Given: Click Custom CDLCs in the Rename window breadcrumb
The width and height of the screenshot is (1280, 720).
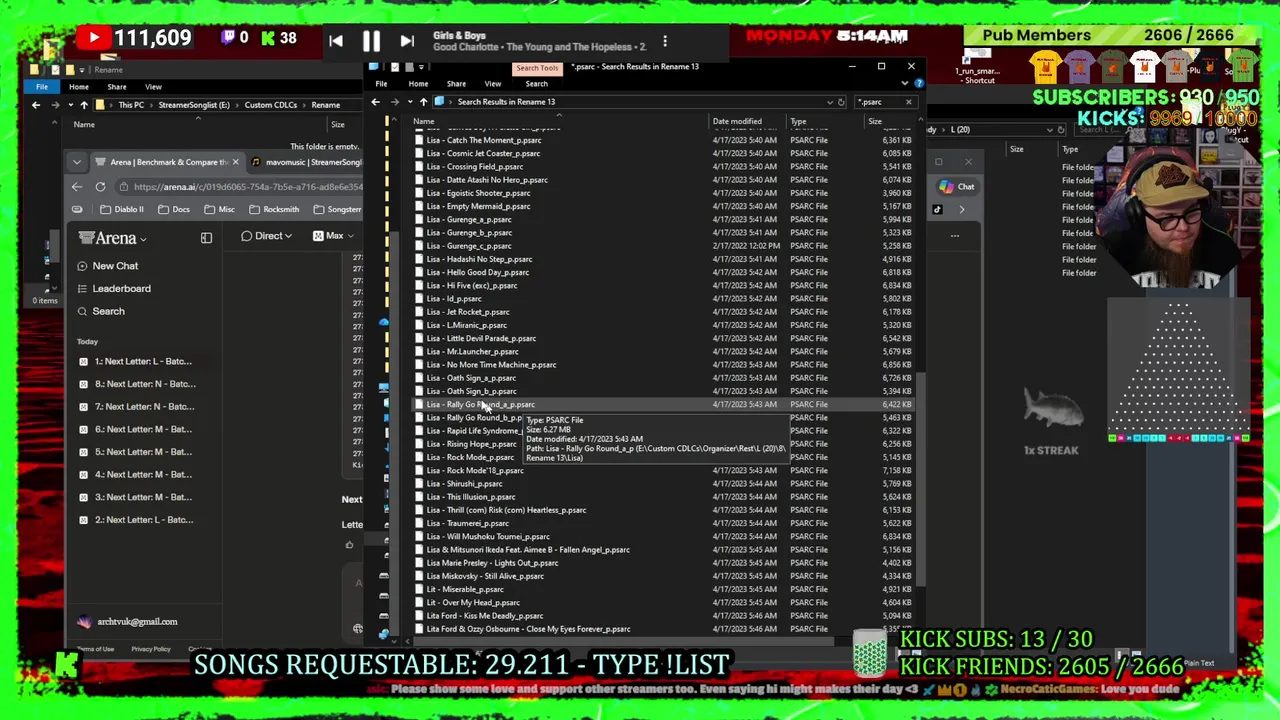Looking at the screenshot, I should (270, 105).
